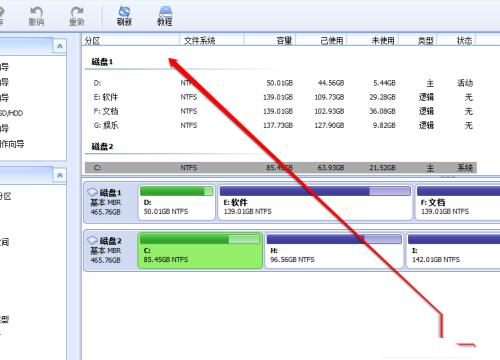
Task: Select the F: 文档 row in partition list
Action: (281, 111)
